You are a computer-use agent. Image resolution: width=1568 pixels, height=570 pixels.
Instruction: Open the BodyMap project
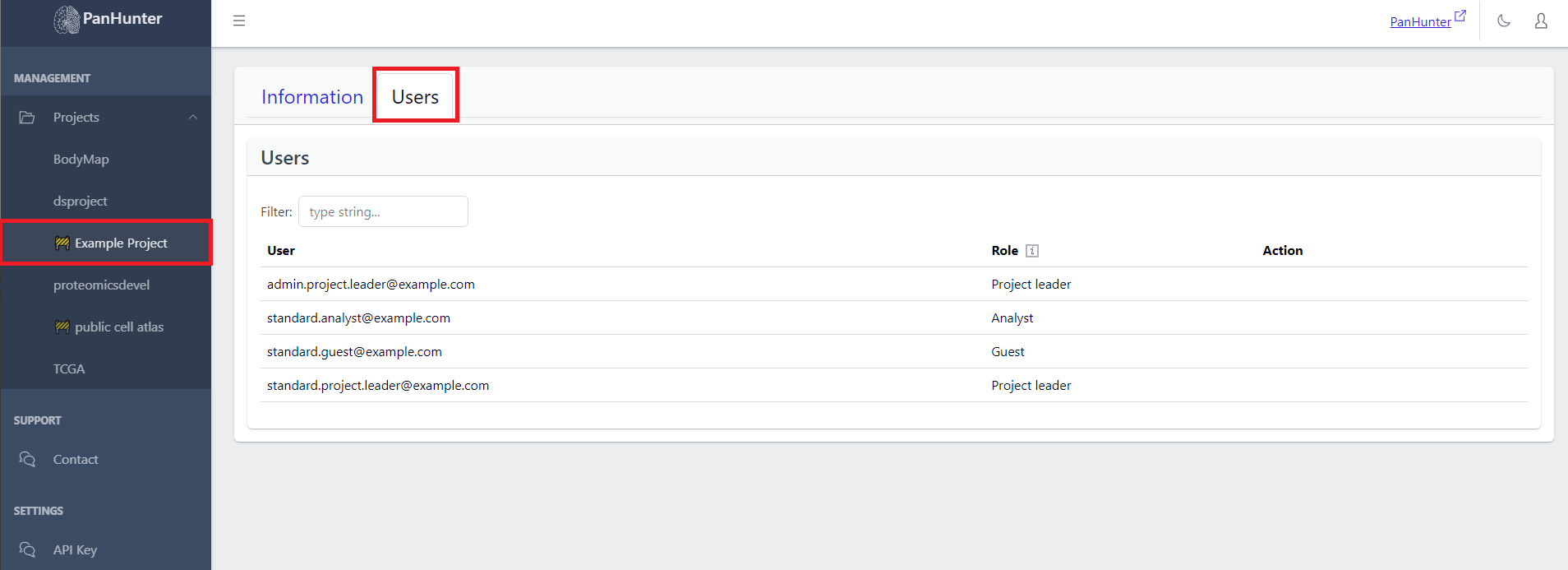[x=81, y=159]
